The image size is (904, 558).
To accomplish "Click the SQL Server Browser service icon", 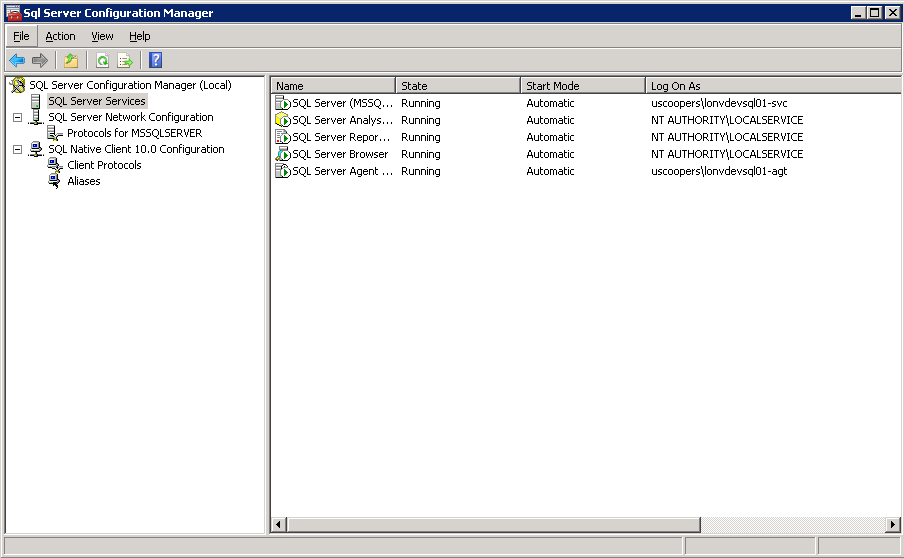I will (x=282, y=154).
